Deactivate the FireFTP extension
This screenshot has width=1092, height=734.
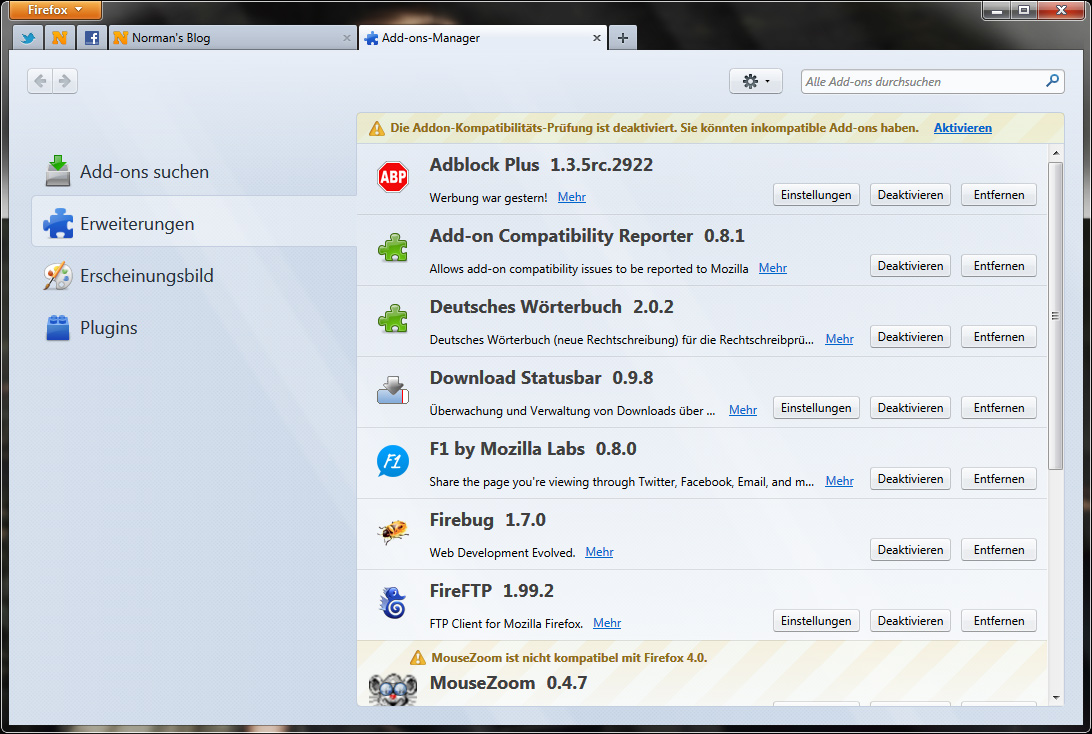[910, 621]
